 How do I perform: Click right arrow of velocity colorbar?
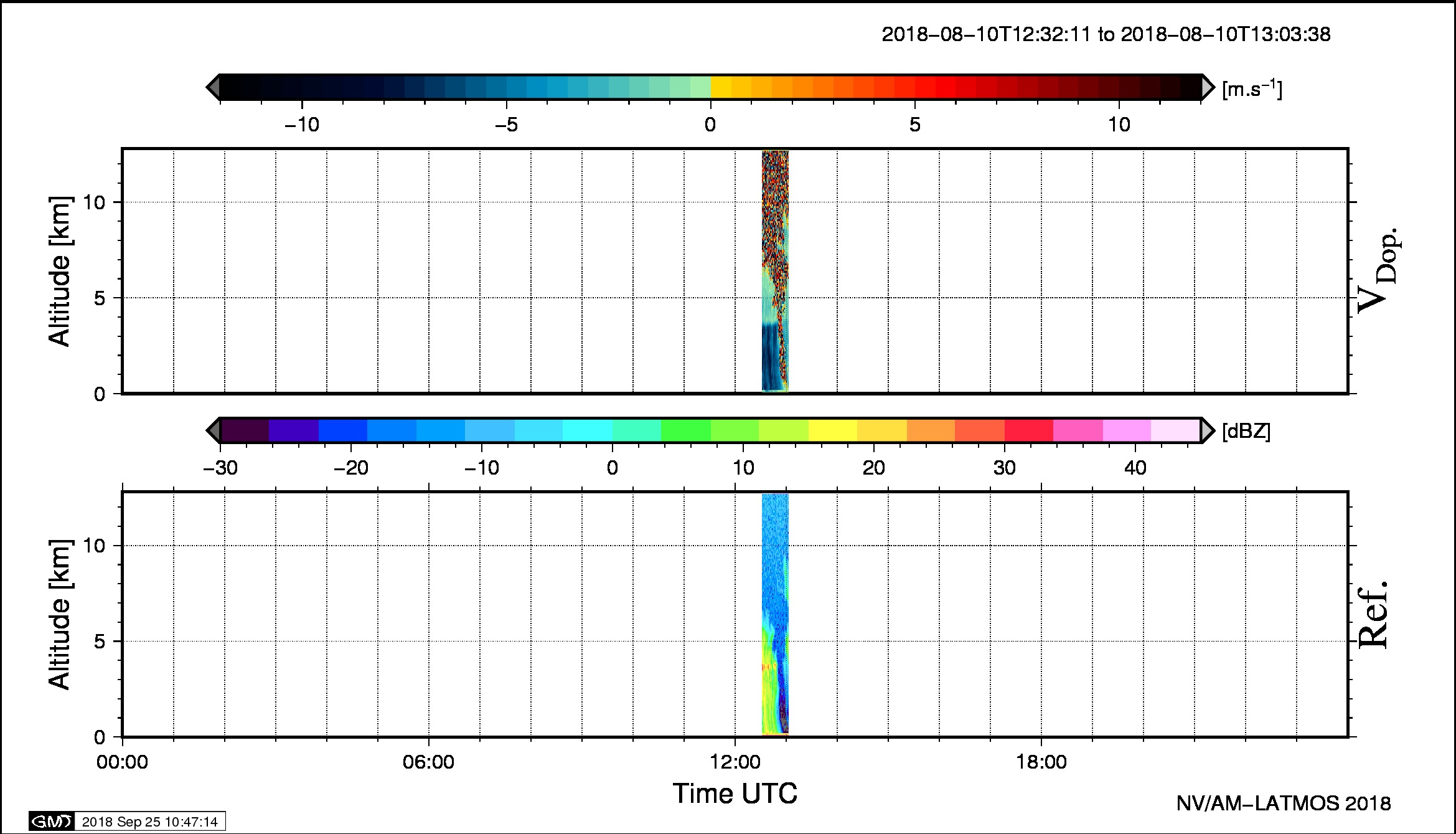point(1207,87)
